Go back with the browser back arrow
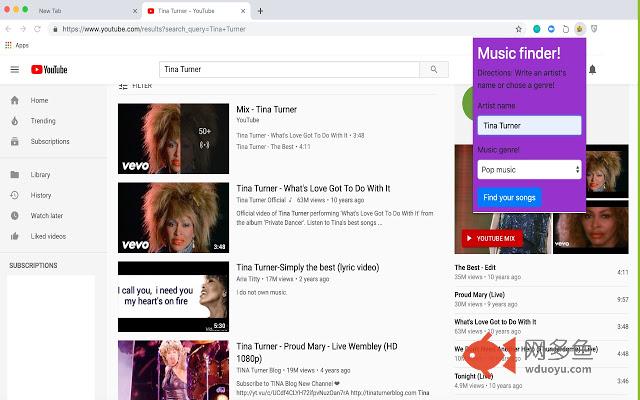 click(8, 29)
